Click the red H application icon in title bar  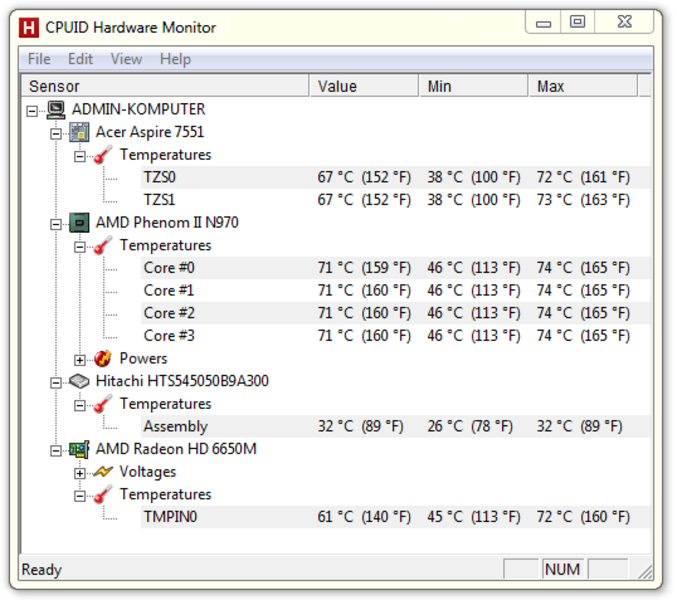pyautogui.click(x=29, y=28)
